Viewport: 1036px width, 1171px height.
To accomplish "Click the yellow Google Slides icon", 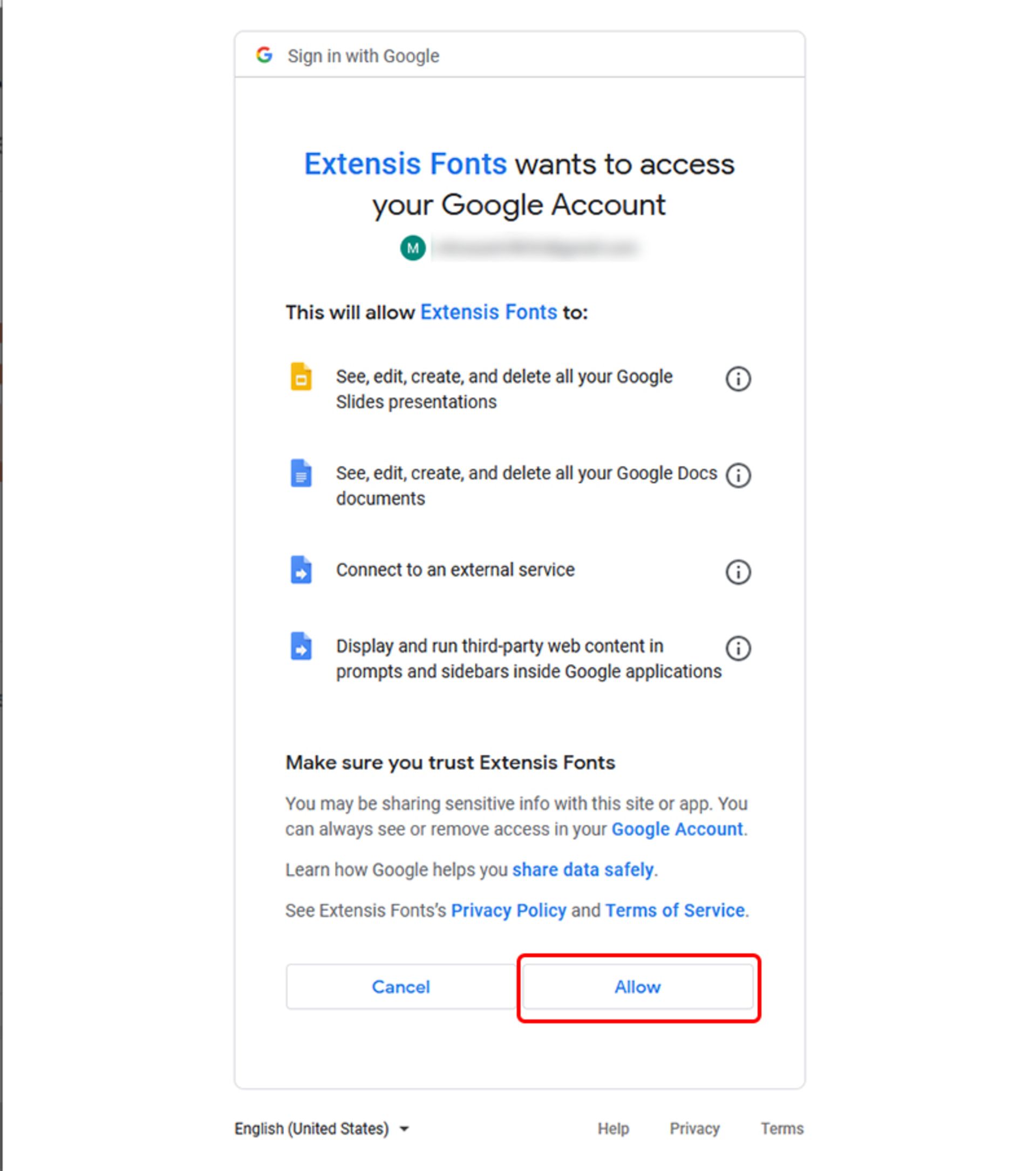I will 301,377.
